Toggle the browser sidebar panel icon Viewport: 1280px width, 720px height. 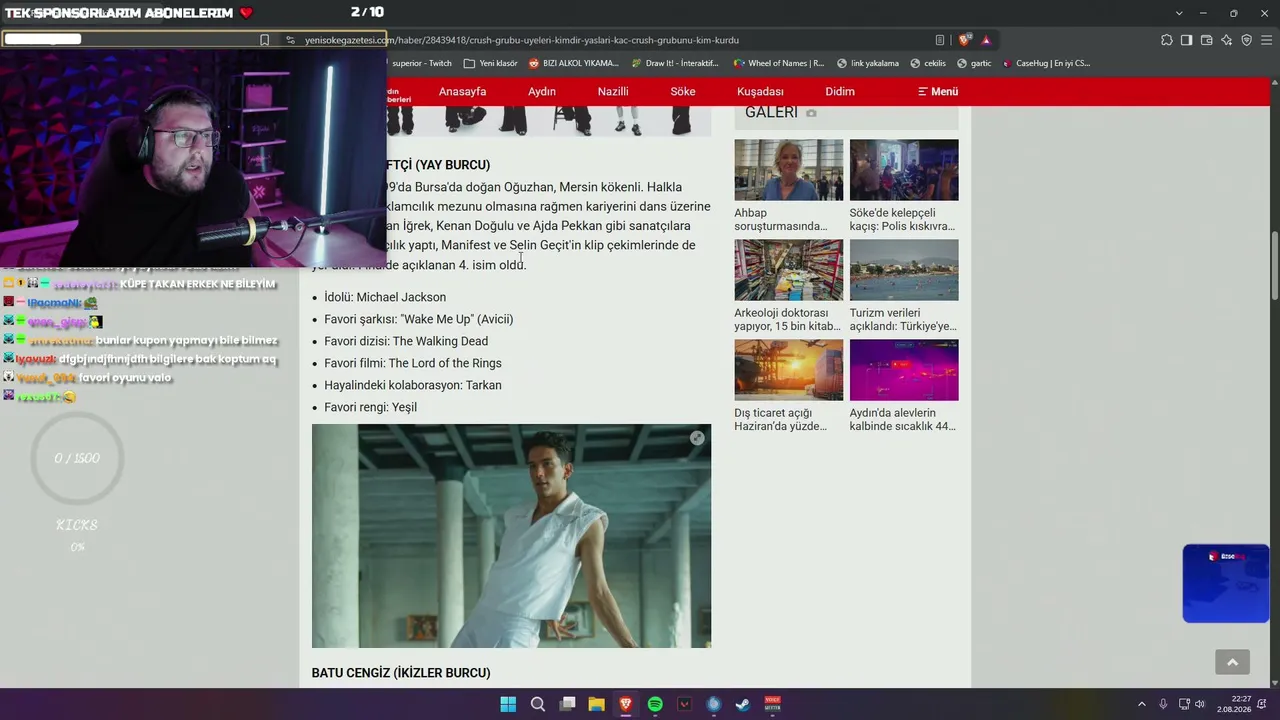(1186, 40)
